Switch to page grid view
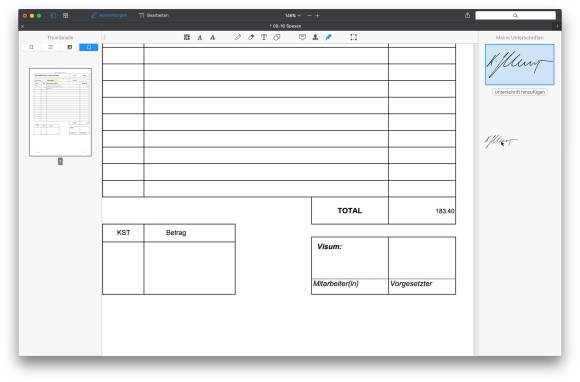The height and width of the screenshot is (382, 580). pos(65,16)
